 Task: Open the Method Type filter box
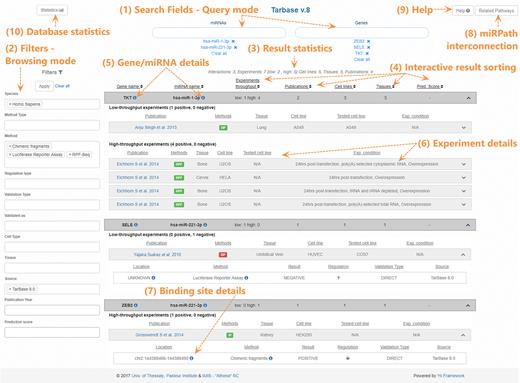click(52, 125)
